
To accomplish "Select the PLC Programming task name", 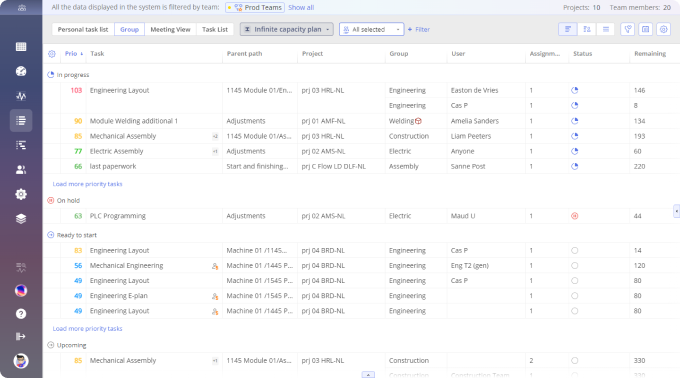I will click(118, 216).
